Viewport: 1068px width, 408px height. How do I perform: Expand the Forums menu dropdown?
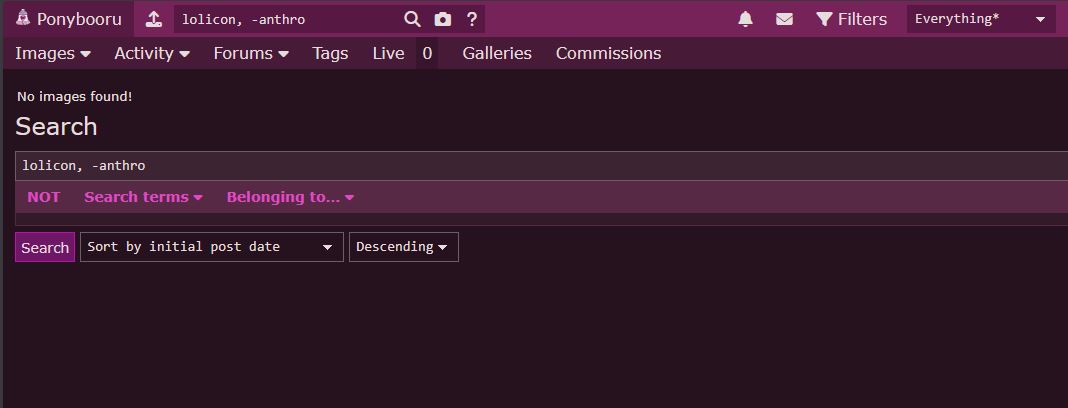[251, 53]
